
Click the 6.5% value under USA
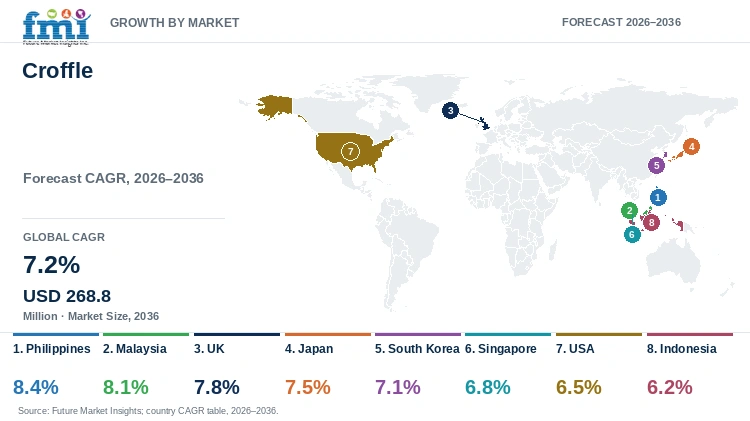[579, 387]
